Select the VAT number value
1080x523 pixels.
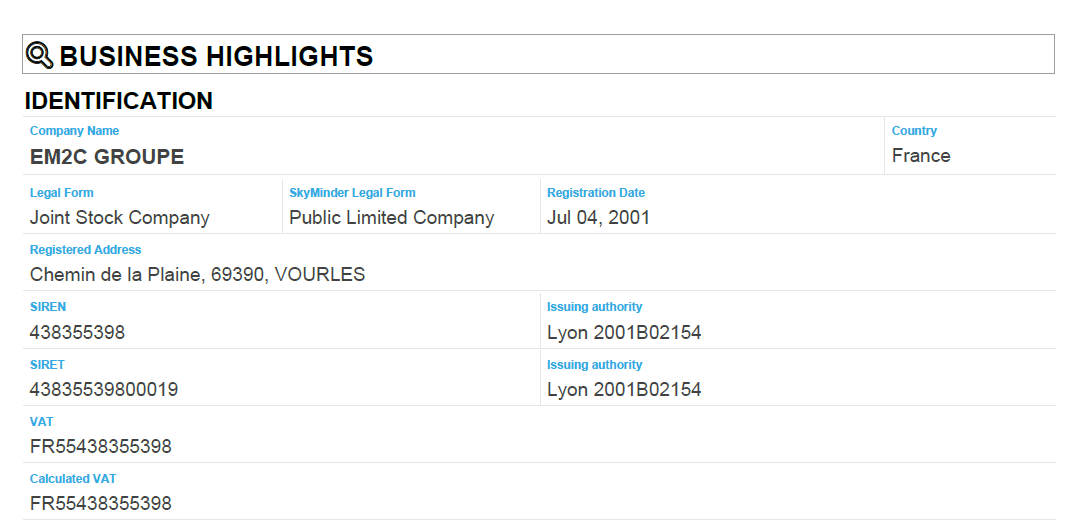click(x=101, y=447)
